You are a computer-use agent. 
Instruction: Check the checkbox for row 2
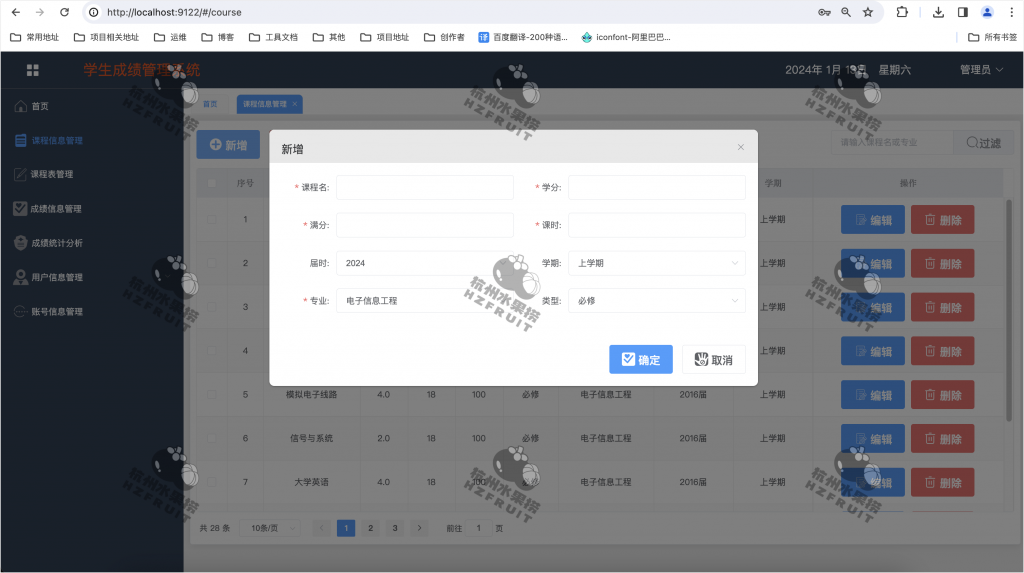(x=212, y=263)
